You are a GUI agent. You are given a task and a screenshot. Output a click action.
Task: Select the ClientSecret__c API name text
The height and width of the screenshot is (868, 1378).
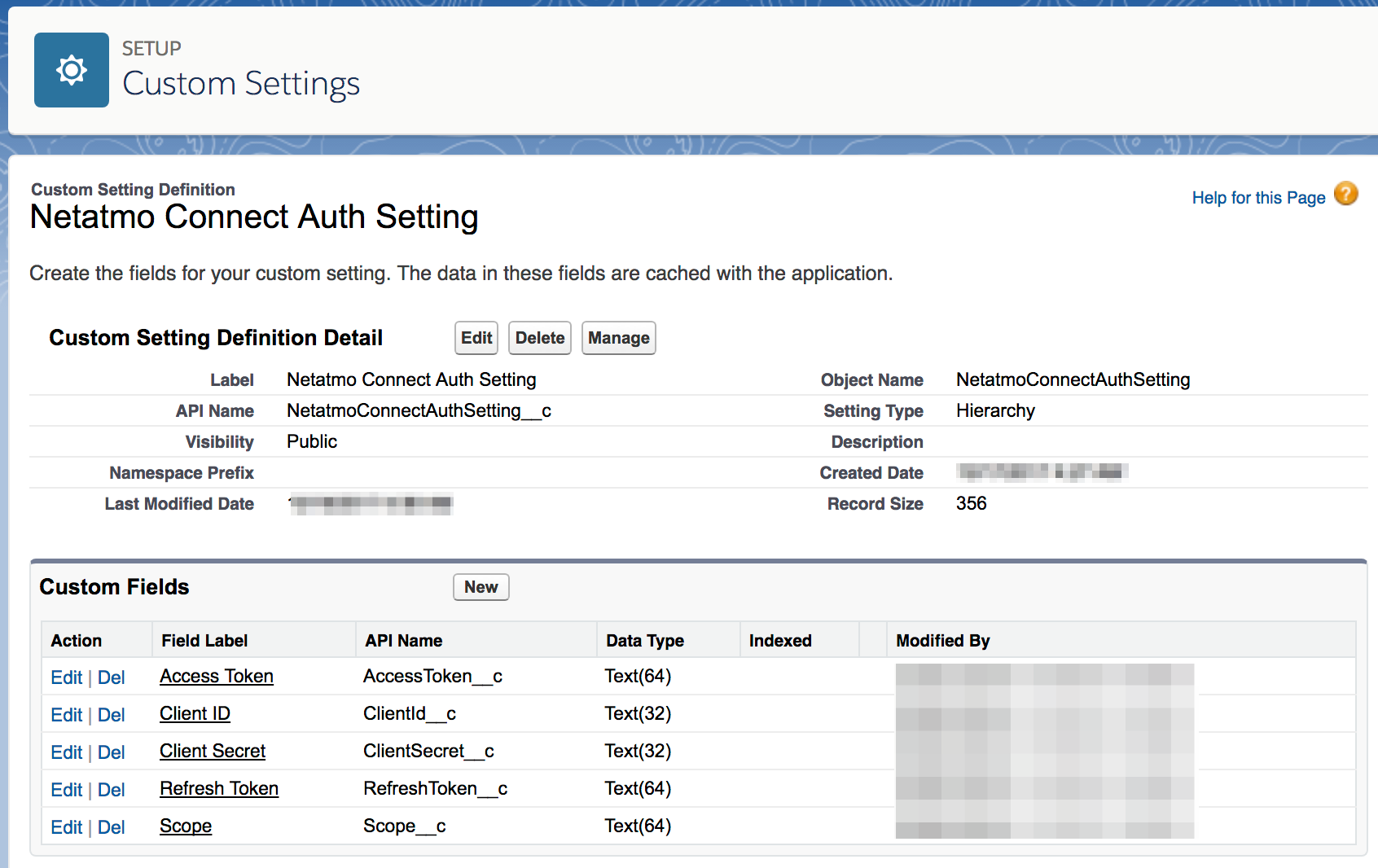tap(428, 752)
